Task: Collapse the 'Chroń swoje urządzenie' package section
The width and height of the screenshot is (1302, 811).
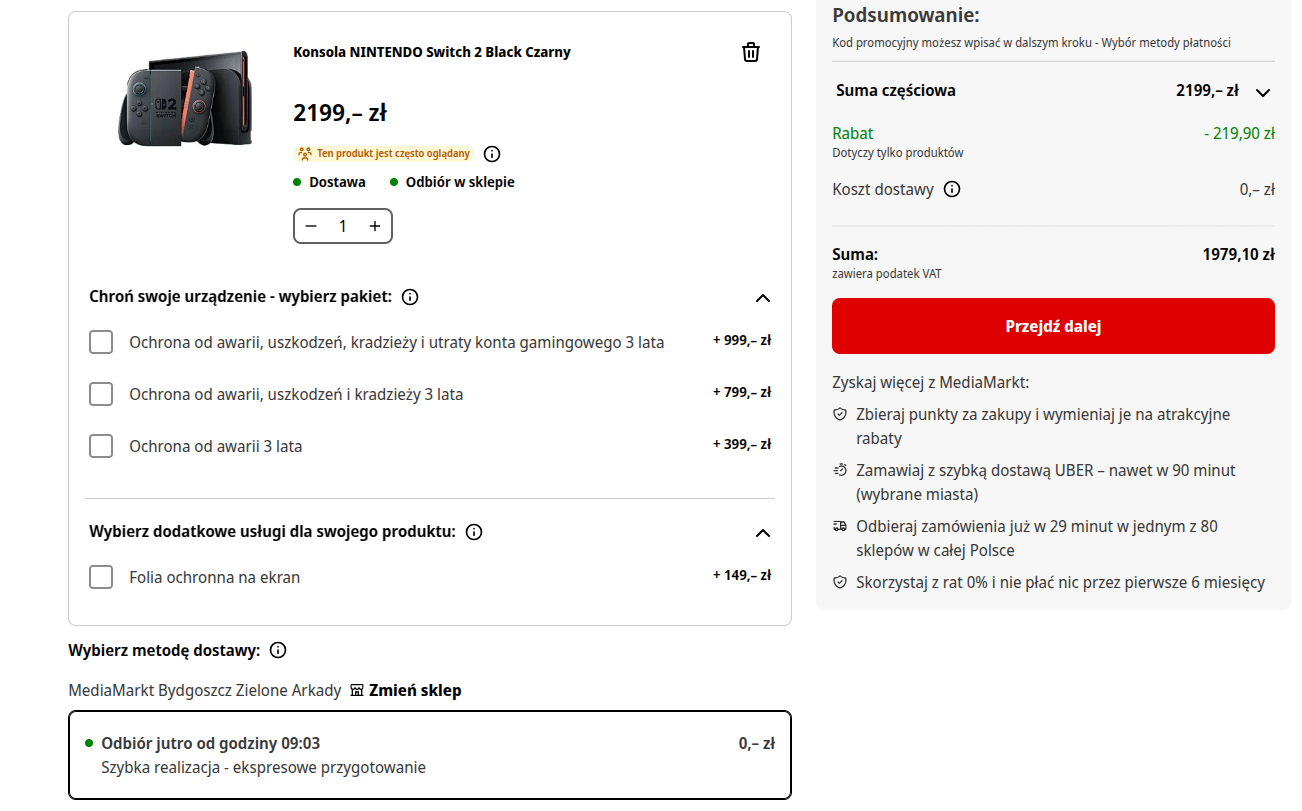Action: click(763, 298)
